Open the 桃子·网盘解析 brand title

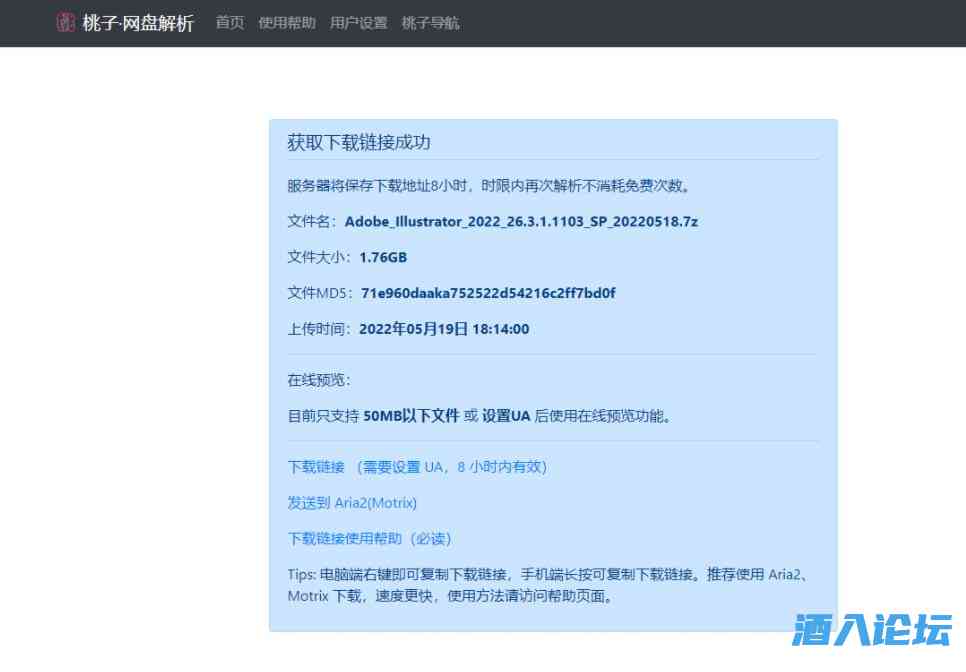(x=138, y=23)
